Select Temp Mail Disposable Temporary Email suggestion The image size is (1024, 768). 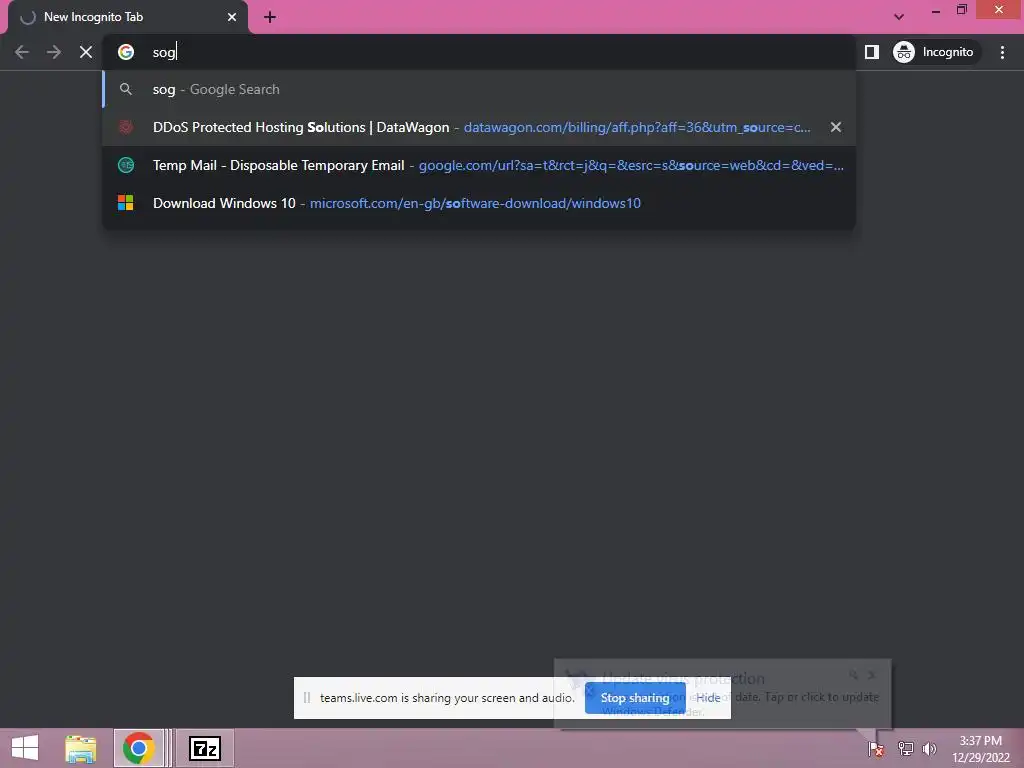pyautogui.click(x=479, y=165)
